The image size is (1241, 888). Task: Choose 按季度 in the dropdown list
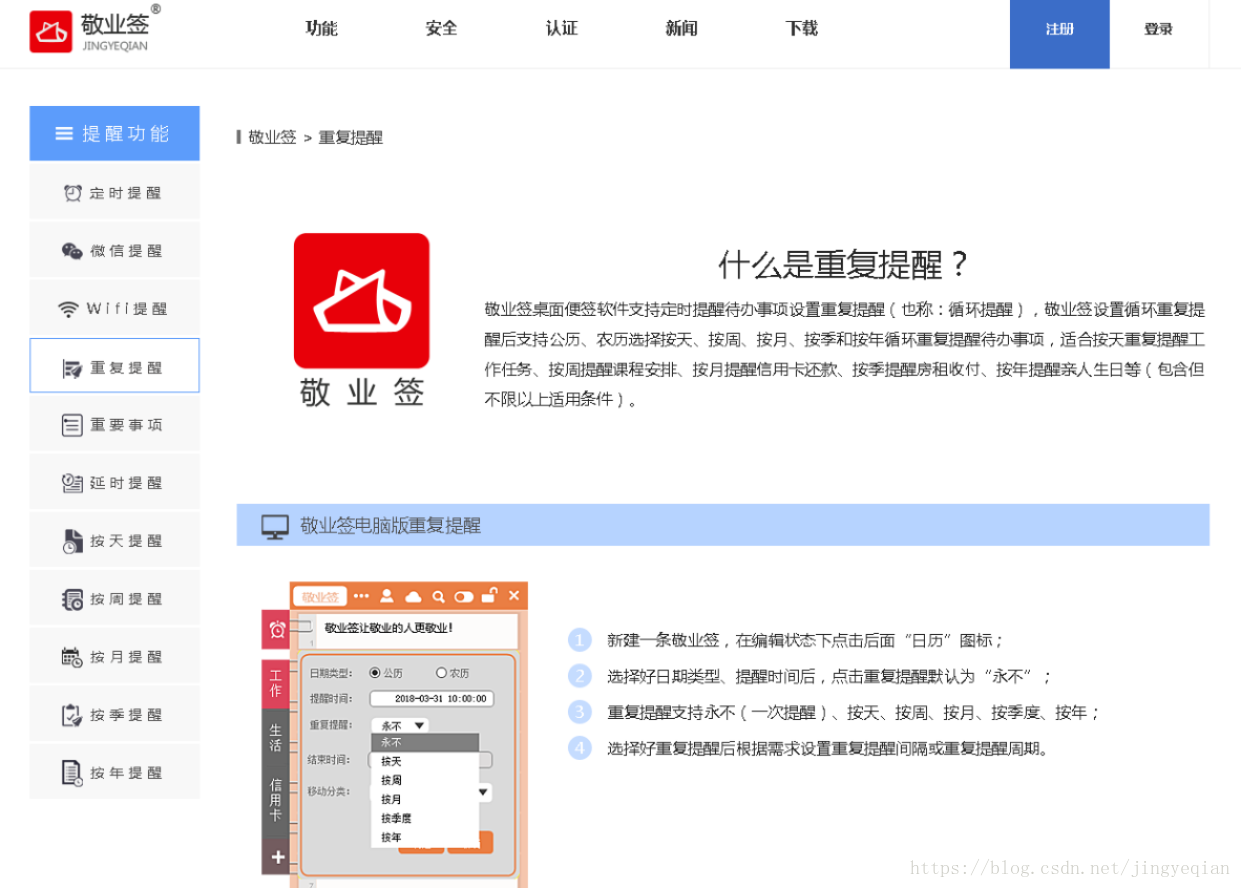pyautogui.click(x=425, y=818)
